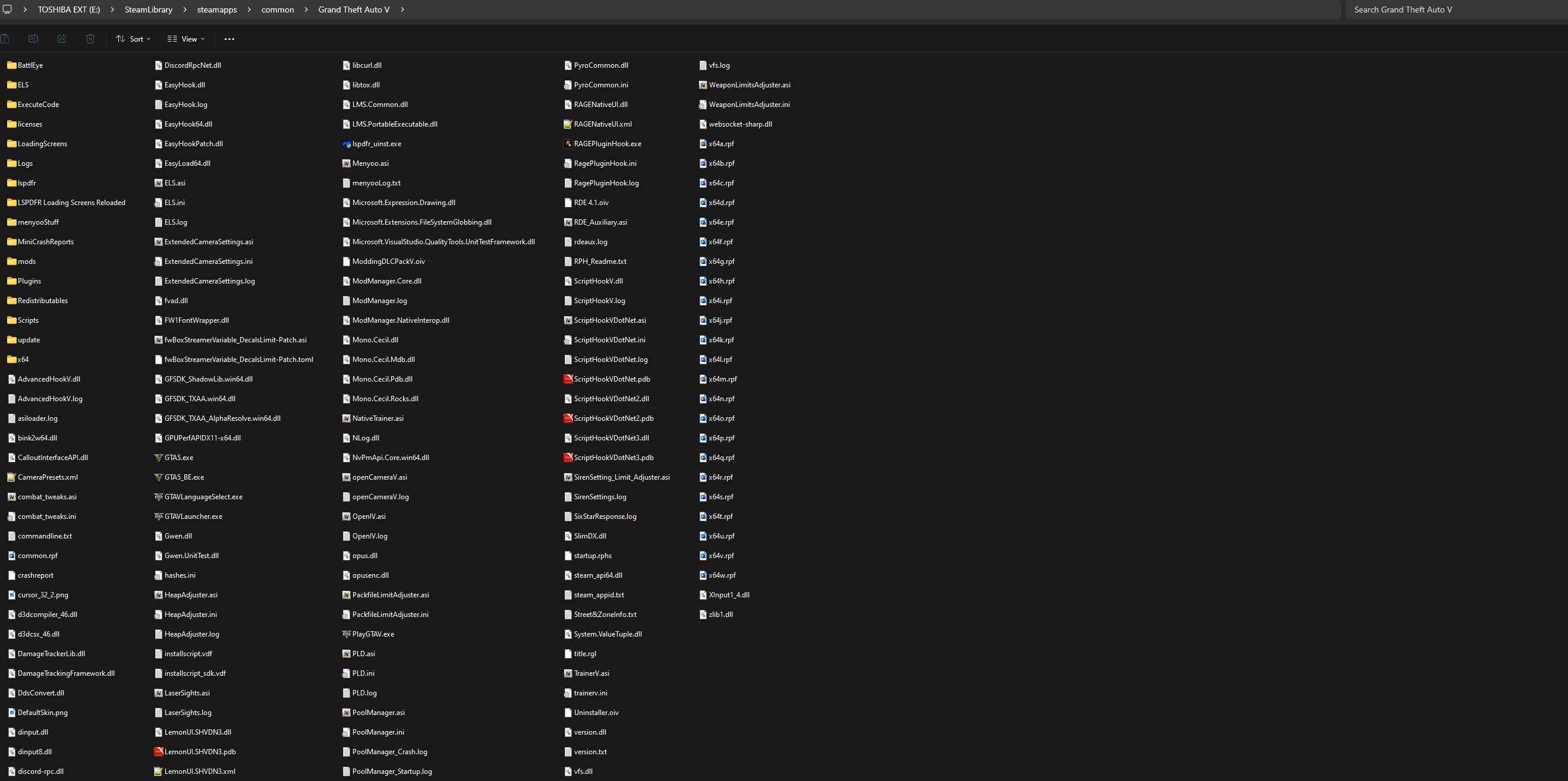Click the This PC monitor icon
Screen dimensions: 1568x781
[7, 9]
